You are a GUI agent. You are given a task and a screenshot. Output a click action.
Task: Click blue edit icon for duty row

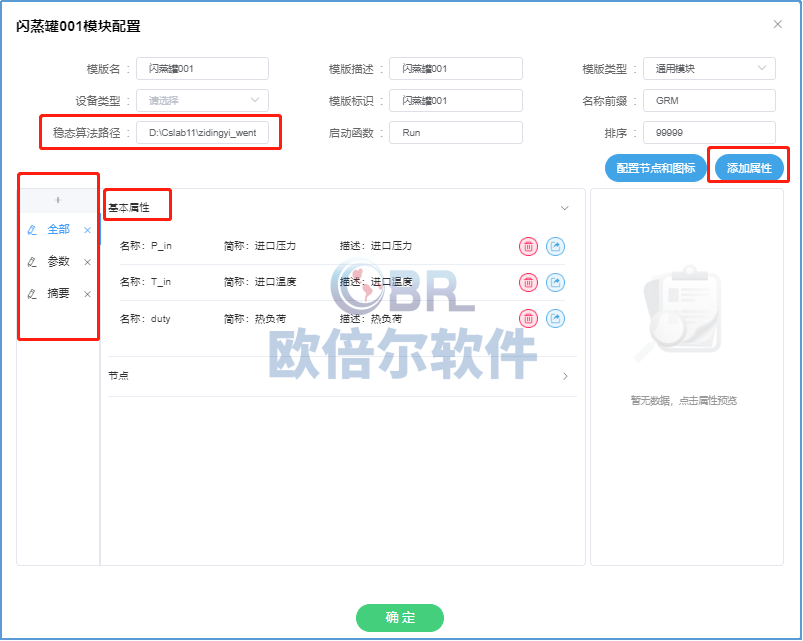click(555, 318)
